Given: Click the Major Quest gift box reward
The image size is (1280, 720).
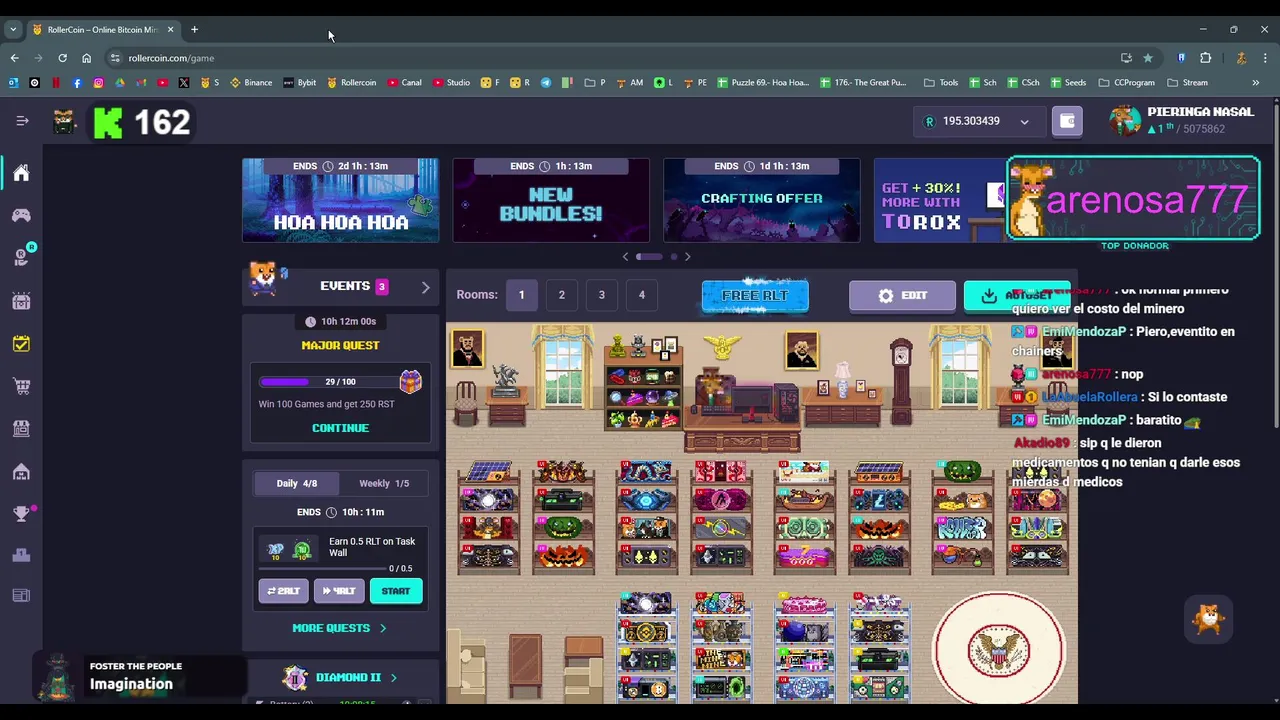Looking at the screenshot, I should 410,381.
